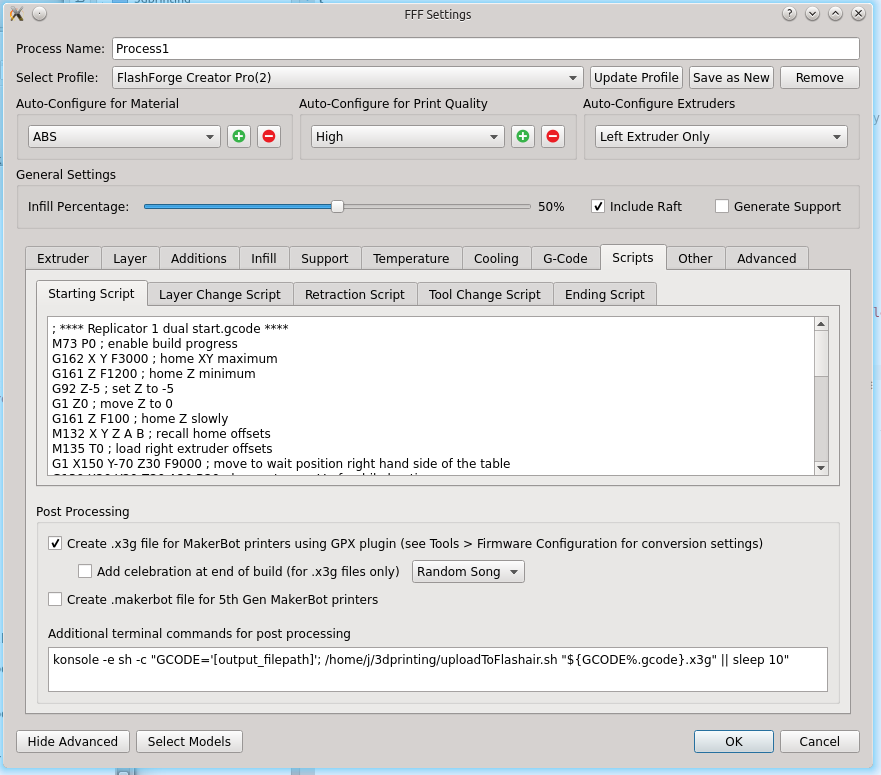Viewport: 881px width, 775px height.
Task: Remove the High print quality preset with red minus
Action: click(x=553, y=137)
